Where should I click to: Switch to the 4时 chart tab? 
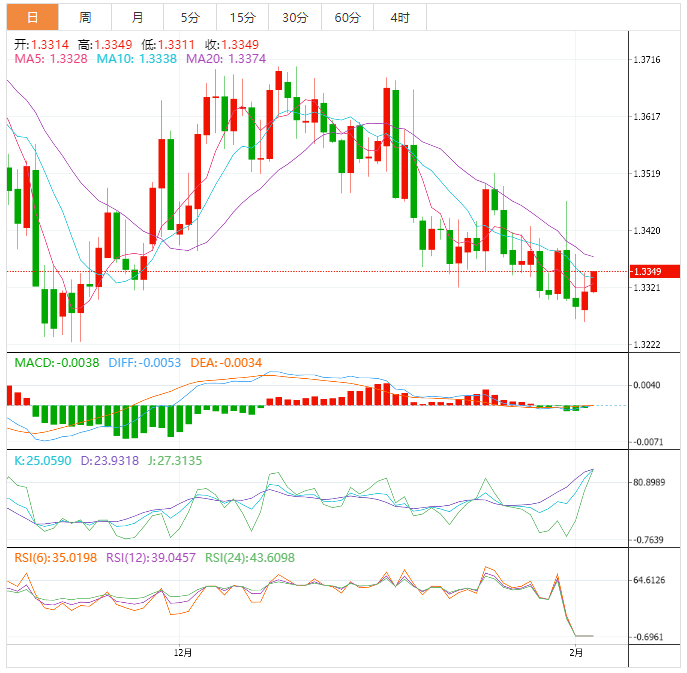[400, 17]
